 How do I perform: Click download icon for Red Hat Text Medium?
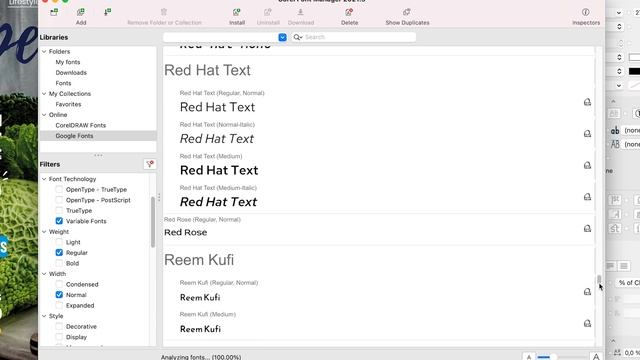click(x=587, y=165)
